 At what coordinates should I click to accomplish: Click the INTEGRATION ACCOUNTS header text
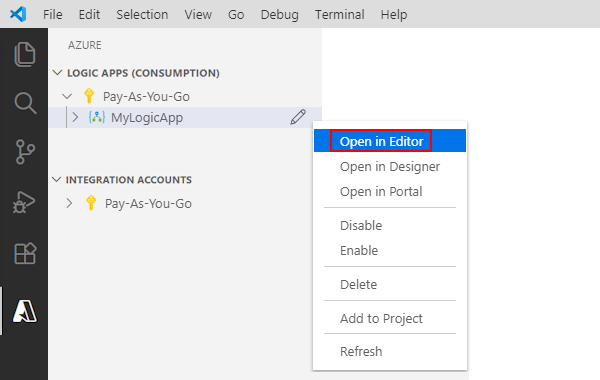(129, 179)
